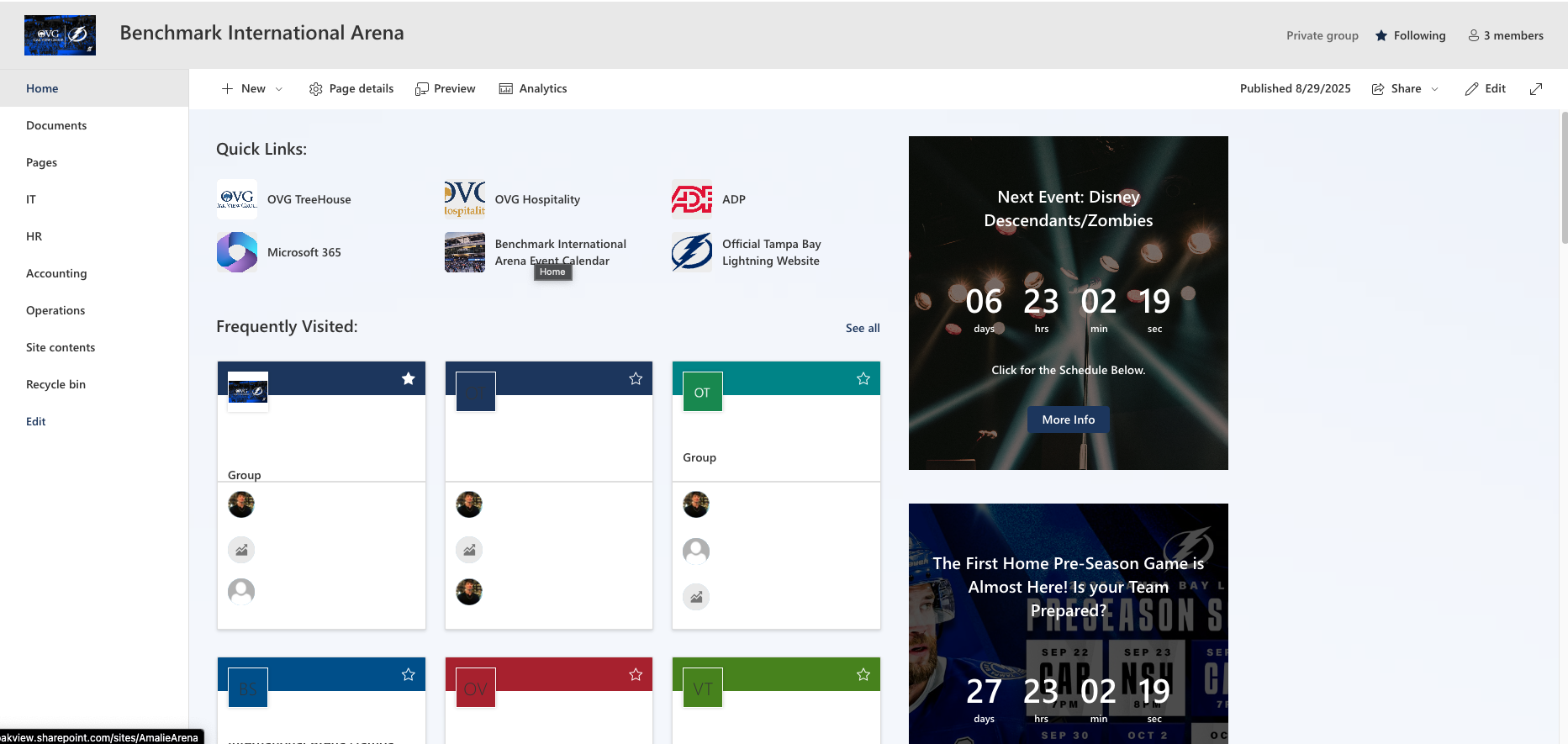Click the Private group label
The height and width of the screenshot is (744, 1568).
click(x=1323, y=35)
